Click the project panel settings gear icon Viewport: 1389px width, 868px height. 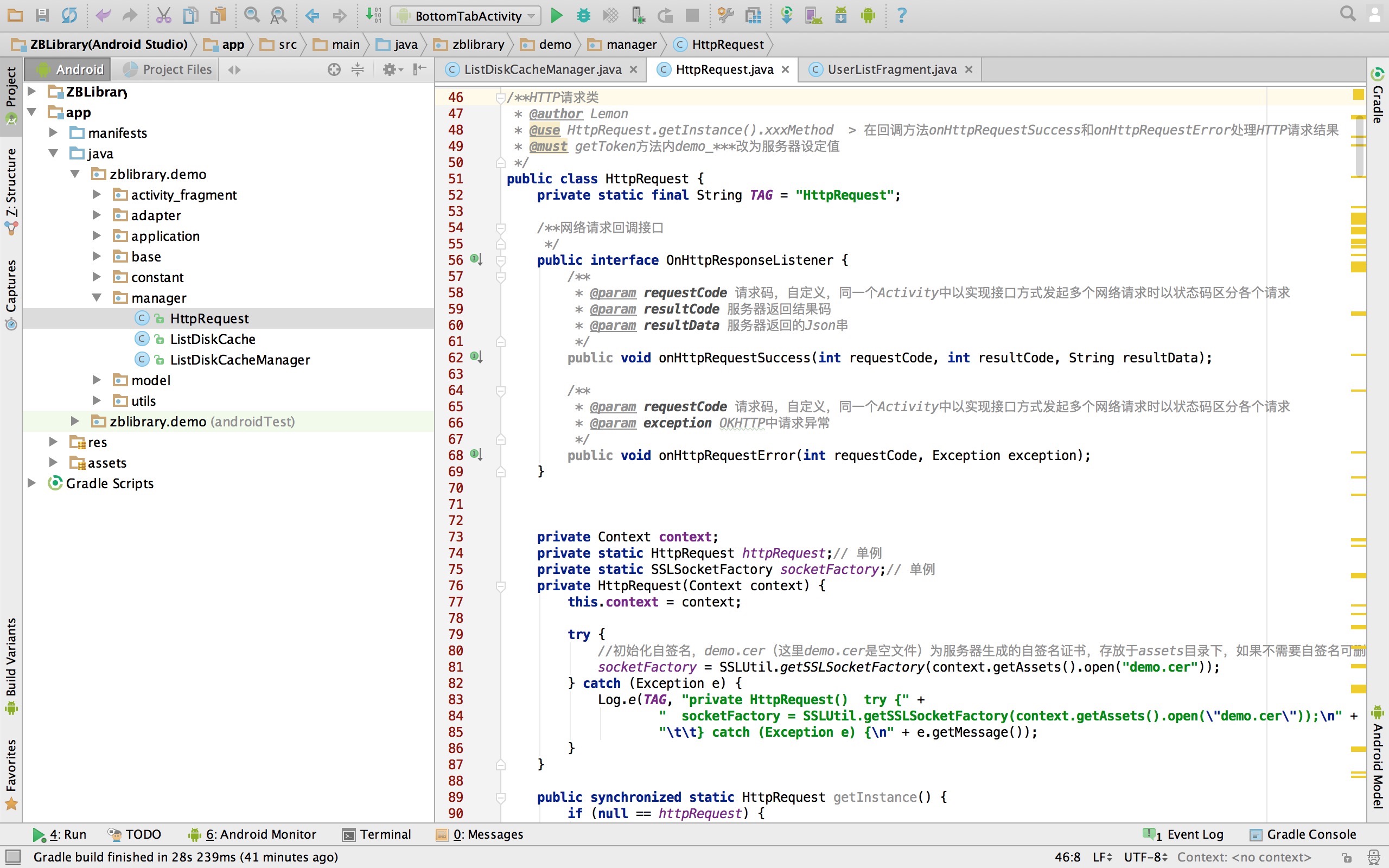(x=390, y=69)
